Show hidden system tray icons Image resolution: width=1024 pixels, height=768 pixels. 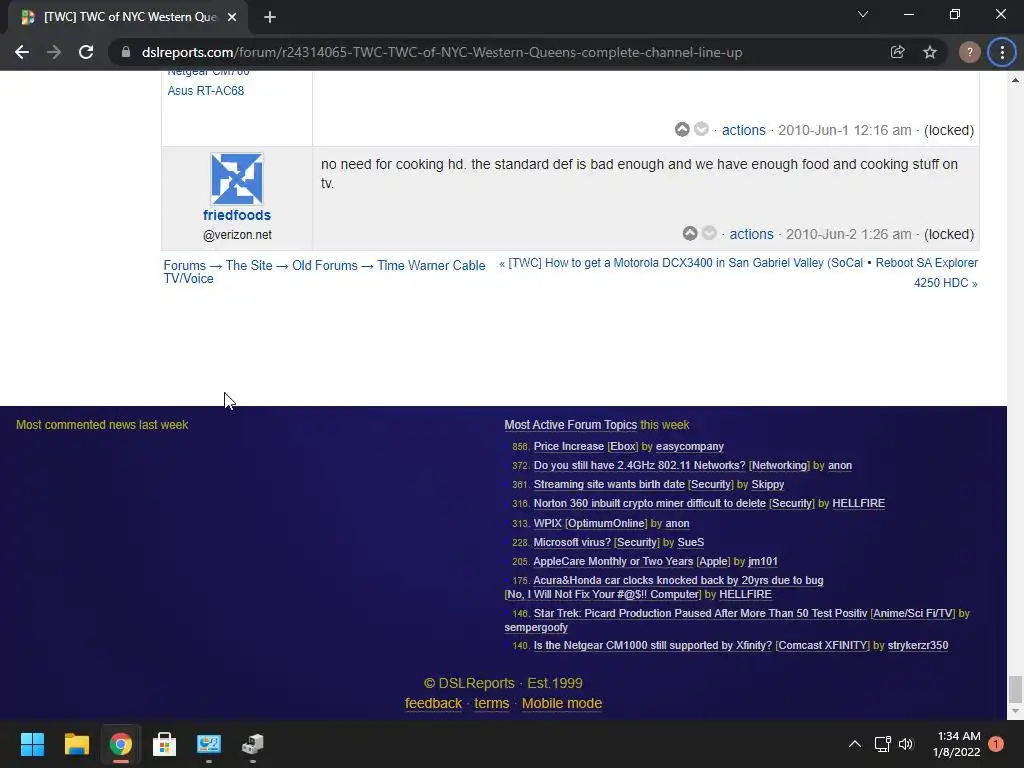point(854,744)
